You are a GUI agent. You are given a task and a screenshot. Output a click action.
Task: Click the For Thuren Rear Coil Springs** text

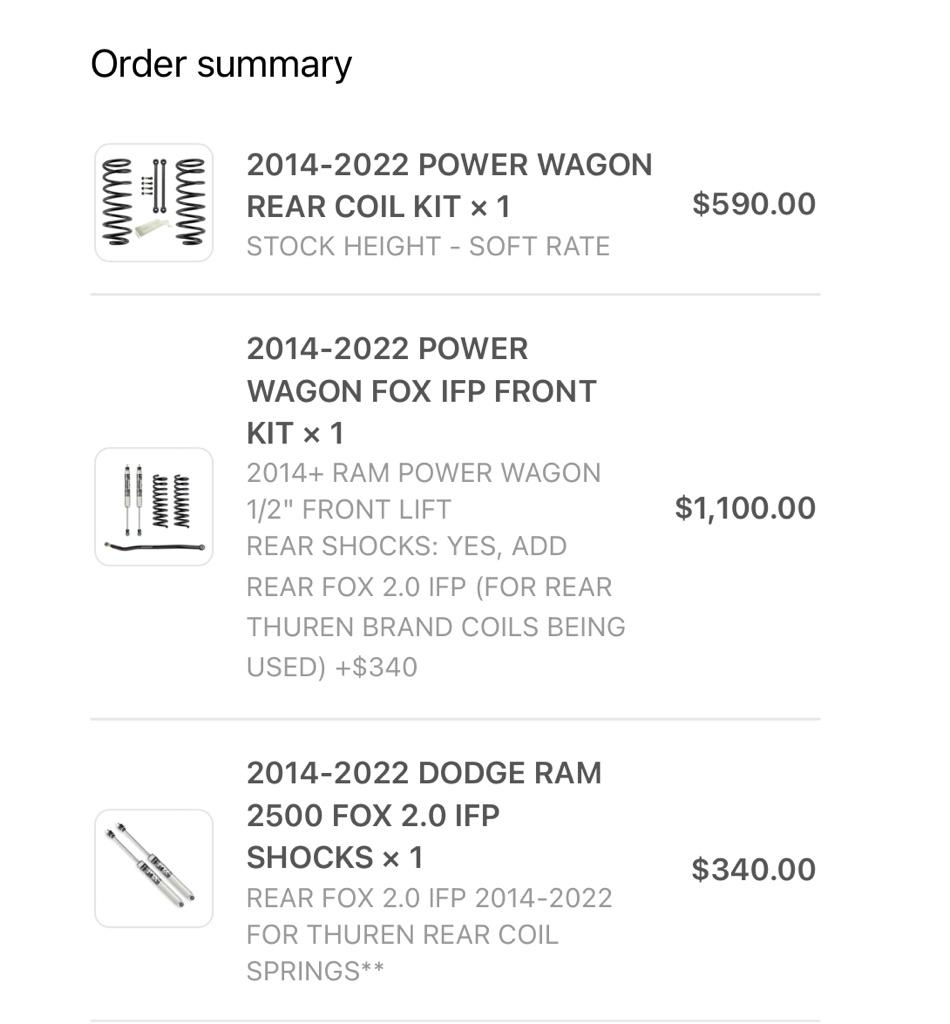[402, 952]
